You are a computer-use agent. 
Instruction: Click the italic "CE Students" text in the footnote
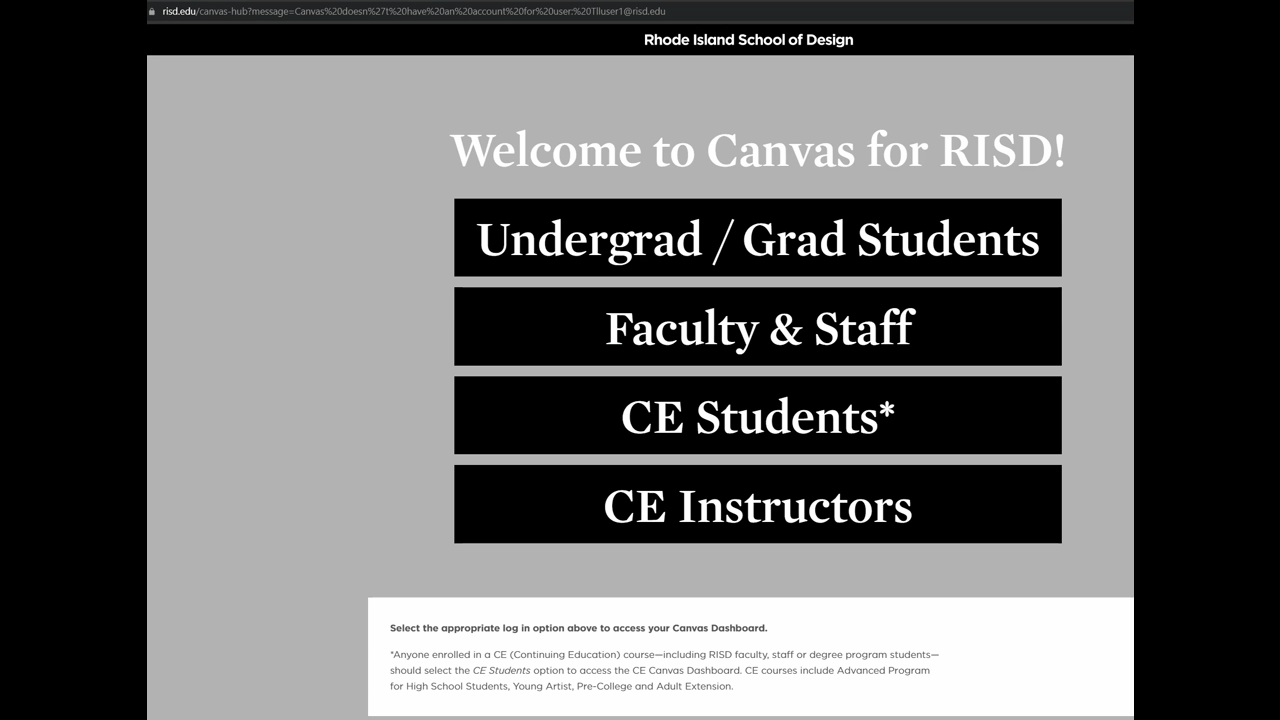501,670
